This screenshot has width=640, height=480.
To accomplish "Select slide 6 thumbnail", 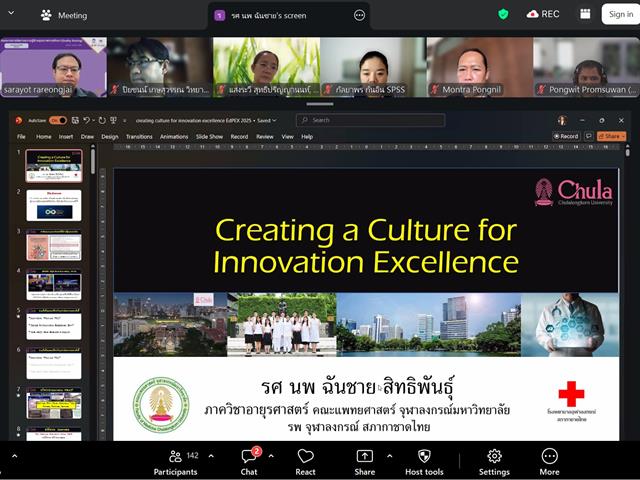I will pos(53,363).
